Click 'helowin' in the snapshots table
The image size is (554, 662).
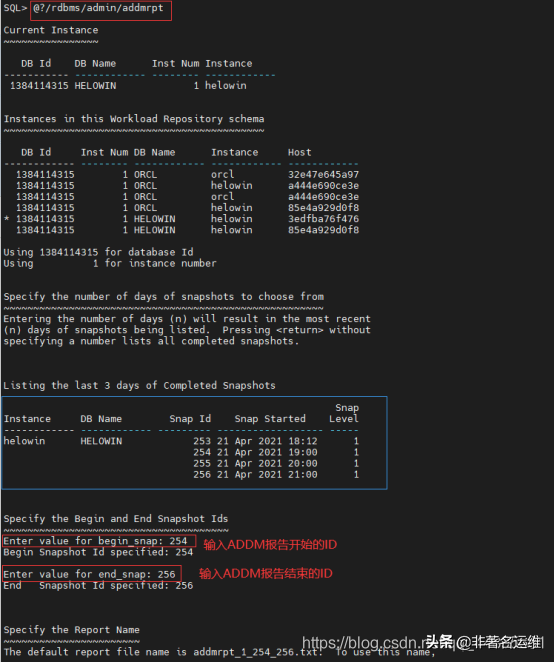click(24, 441)
